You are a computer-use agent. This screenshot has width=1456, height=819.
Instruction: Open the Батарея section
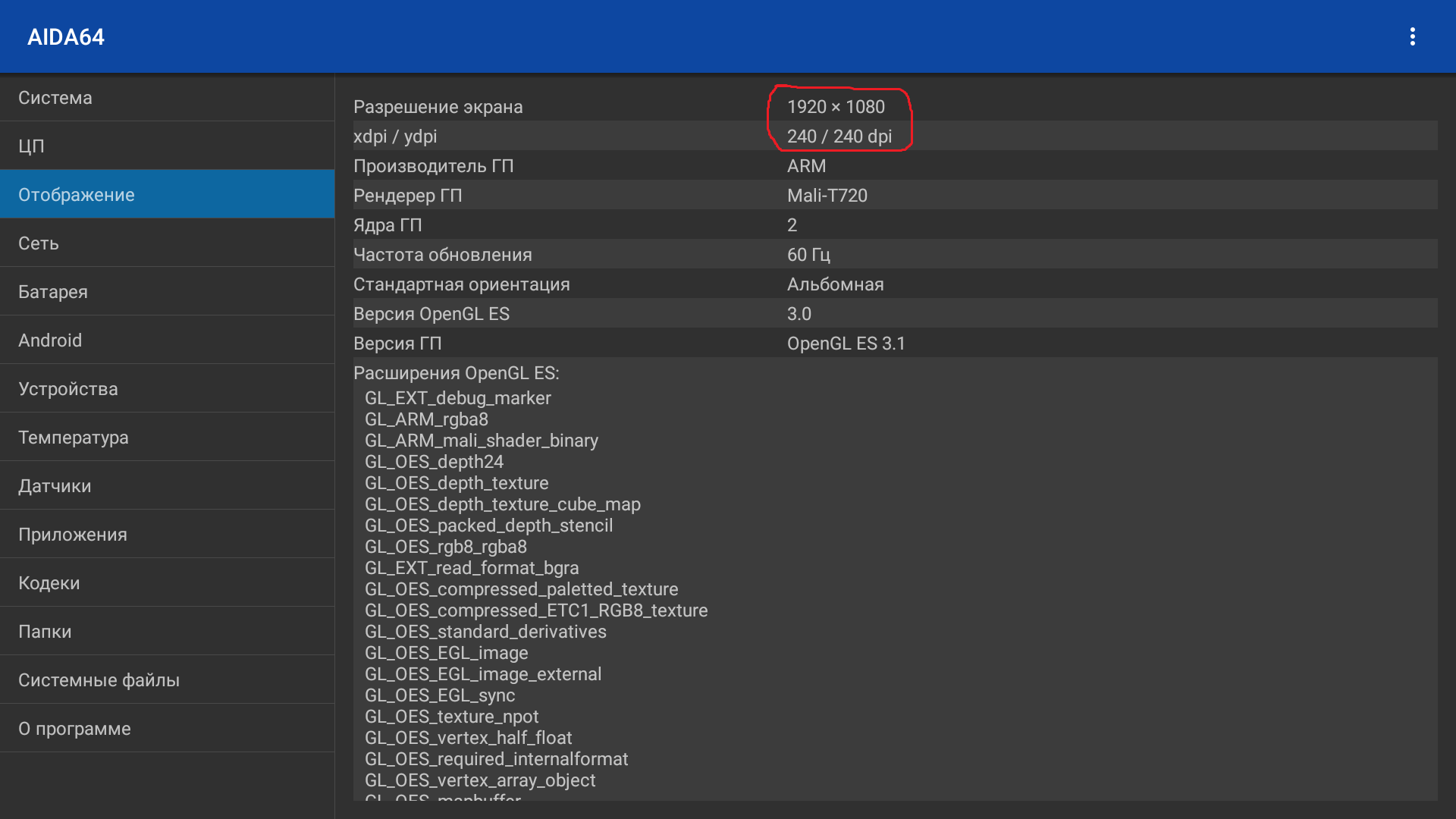click(x=167, y=292)
